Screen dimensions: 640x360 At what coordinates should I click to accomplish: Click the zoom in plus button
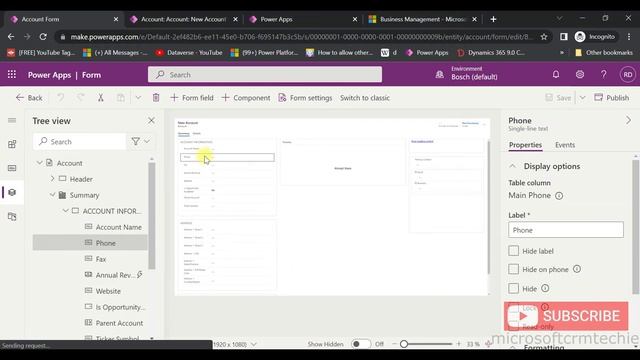tap(458, 344)
